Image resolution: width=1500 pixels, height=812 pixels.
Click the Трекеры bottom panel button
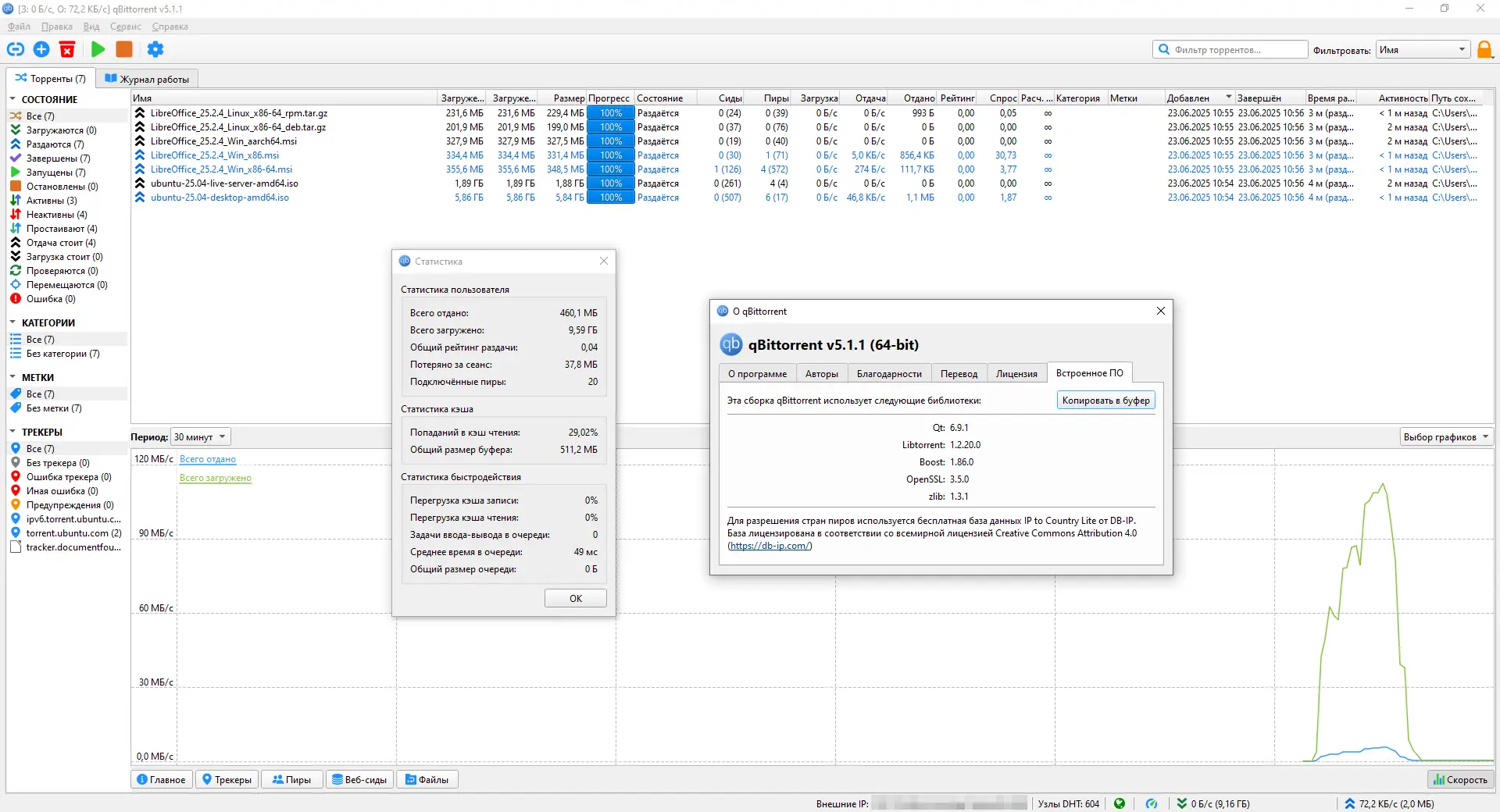coord(227,779)
